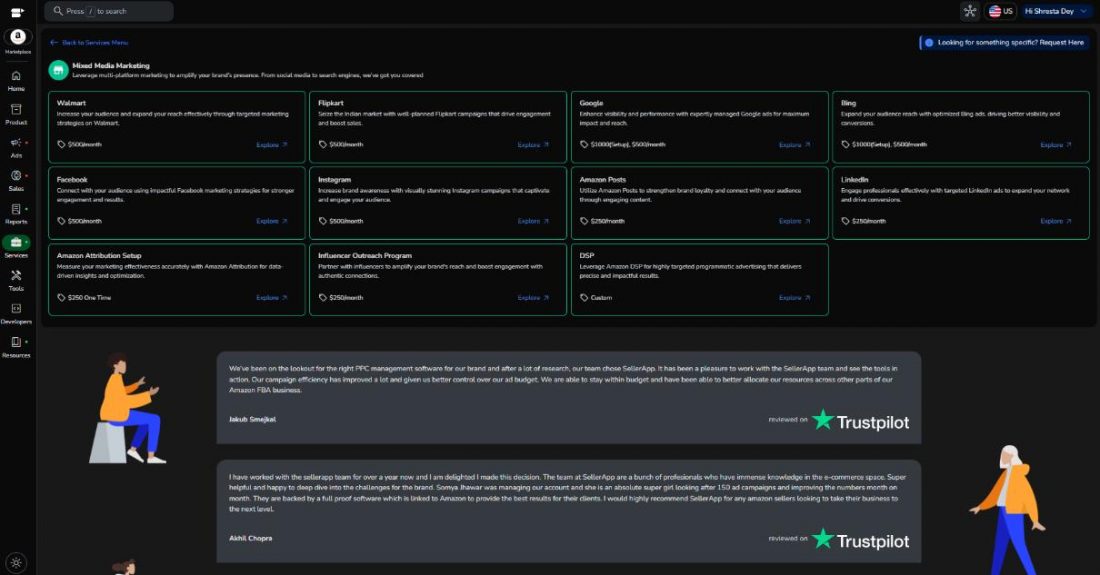This screenshot has height=575, width=1100.
Task: Click the SellerApp logo at top left
Action: pos(18,12)
